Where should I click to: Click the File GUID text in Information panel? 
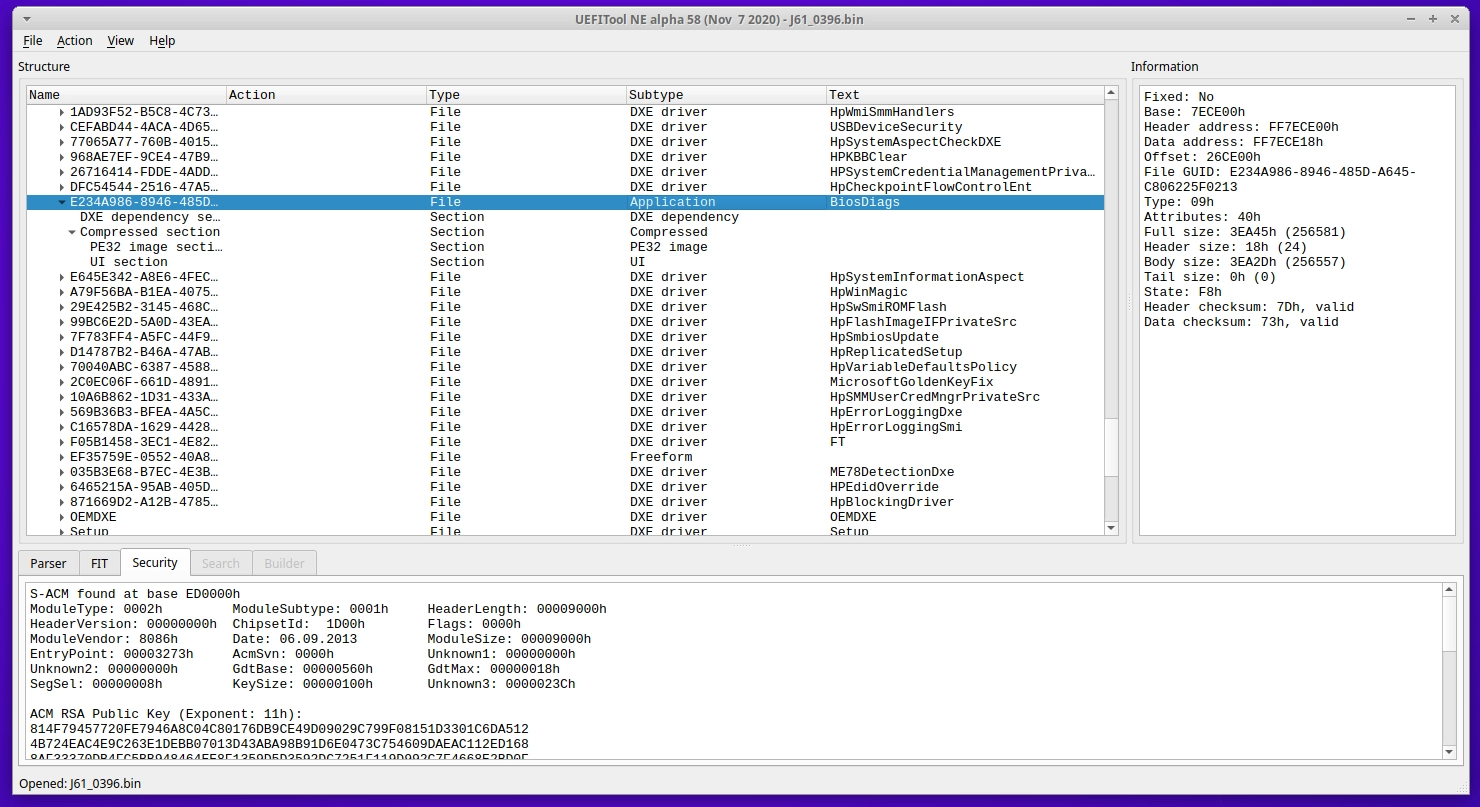tap(1280, 179)
